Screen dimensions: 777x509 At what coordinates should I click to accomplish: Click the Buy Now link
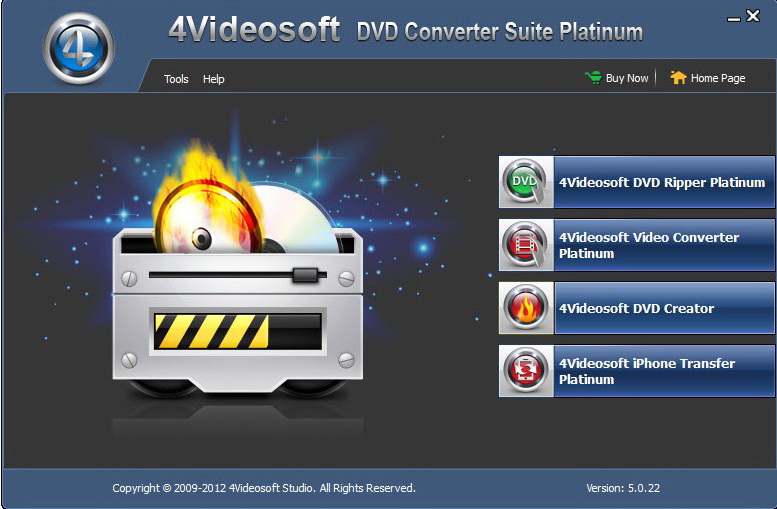coord(627,78)
